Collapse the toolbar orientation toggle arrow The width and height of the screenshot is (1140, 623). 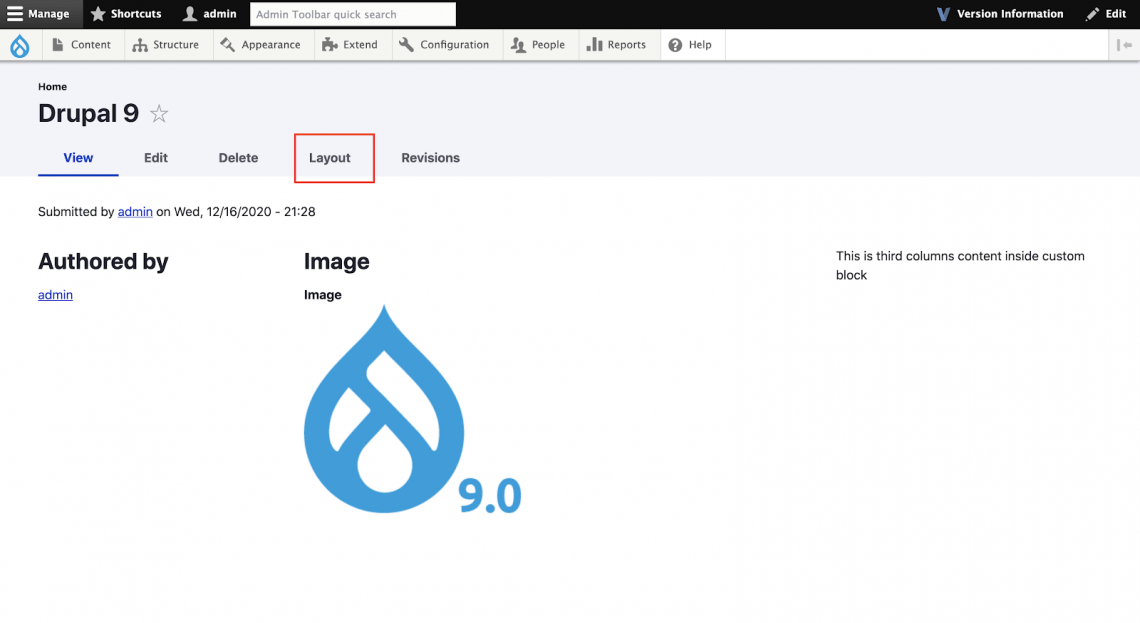1125,45
